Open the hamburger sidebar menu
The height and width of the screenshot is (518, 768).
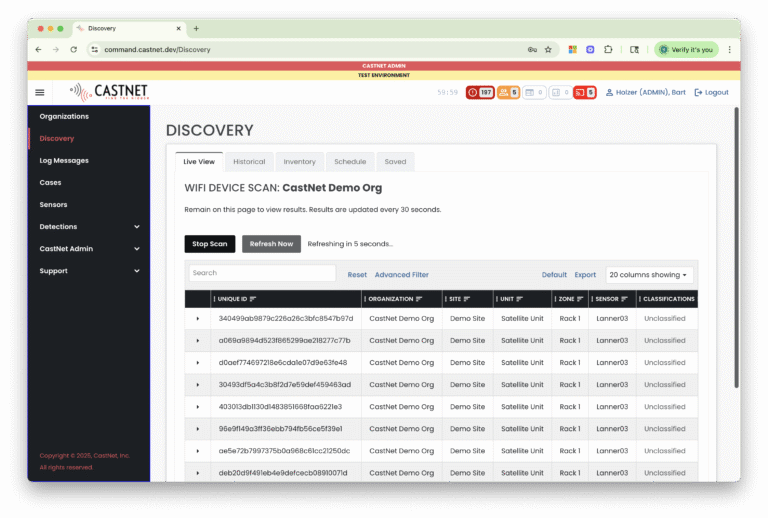coord(40,93)
